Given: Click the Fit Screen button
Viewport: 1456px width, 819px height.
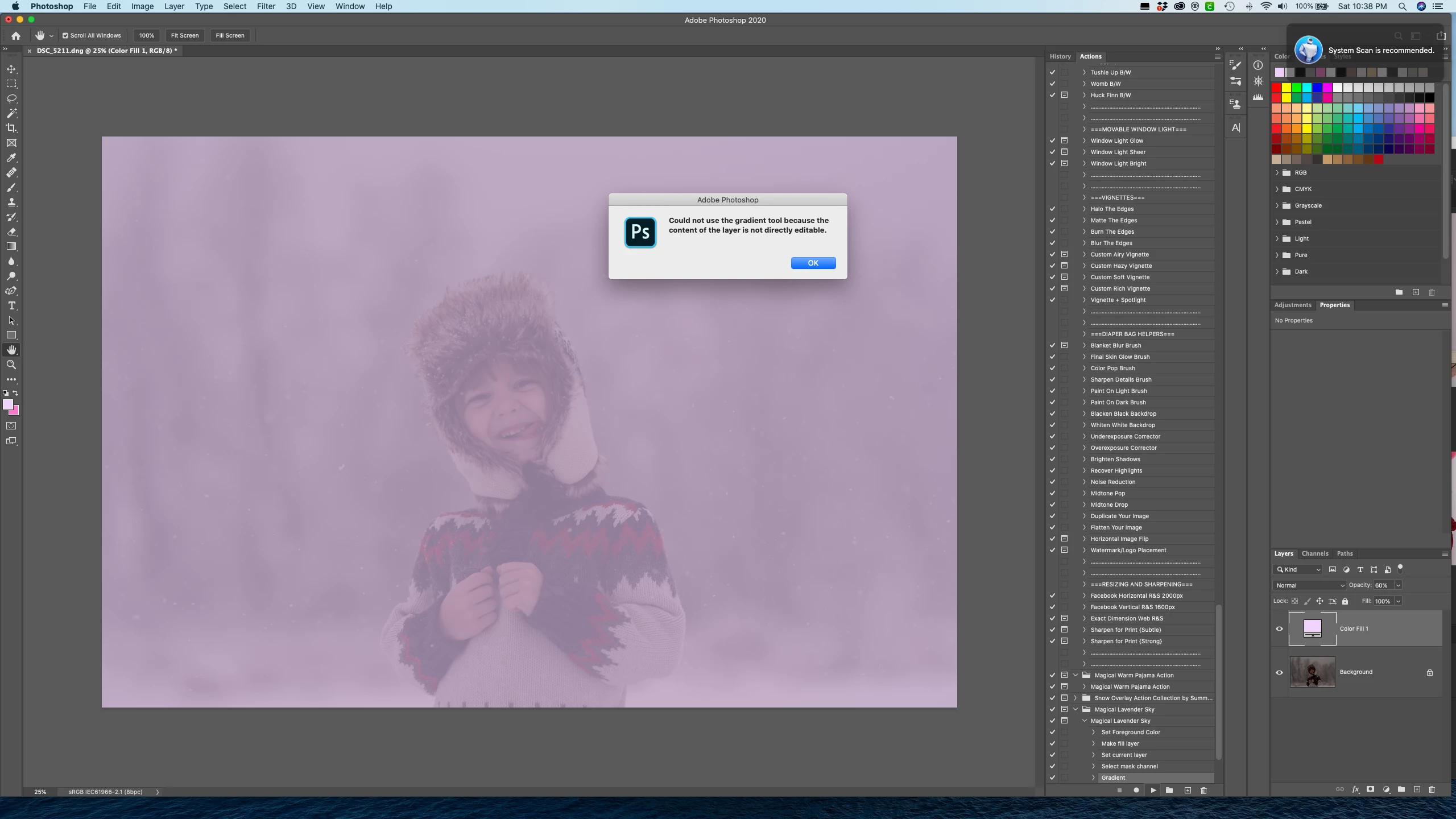Looking at the screenshot, I should click(185, 35).
